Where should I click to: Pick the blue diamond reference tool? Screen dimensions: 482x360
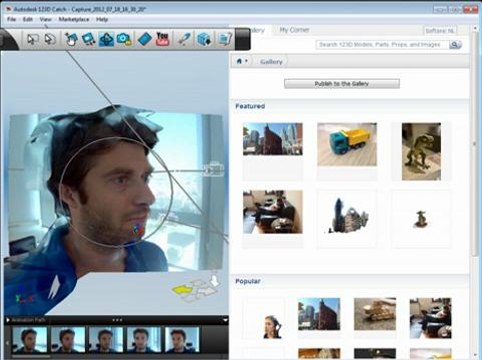(x=144, y=39)
